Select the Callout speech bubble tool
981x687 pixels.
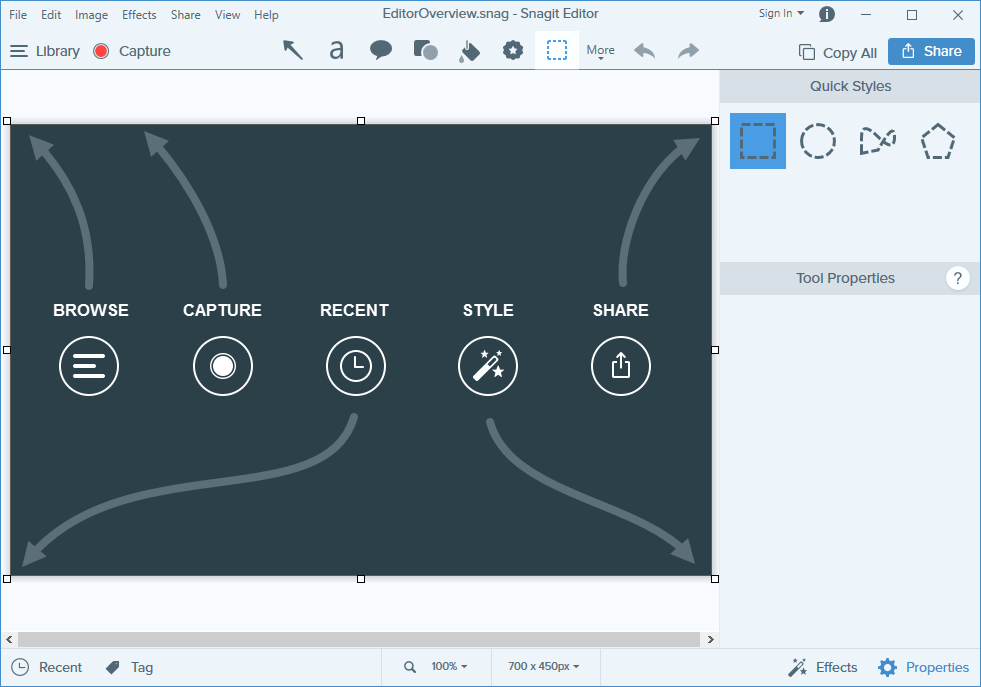coord(381,50)
